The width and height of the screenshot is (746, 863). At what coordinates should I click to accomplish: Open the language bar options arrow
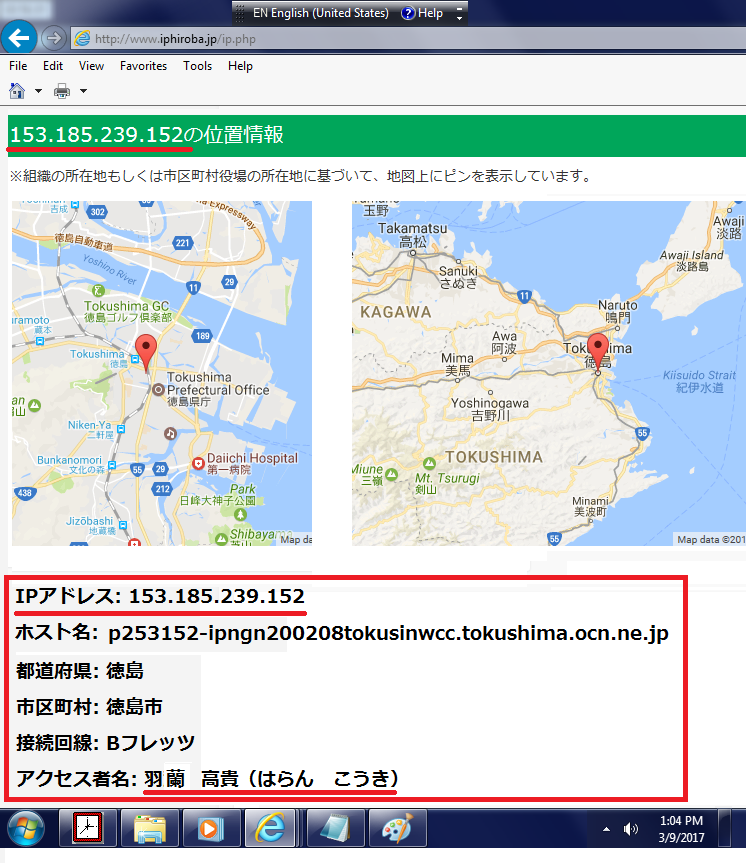[459, 18]
